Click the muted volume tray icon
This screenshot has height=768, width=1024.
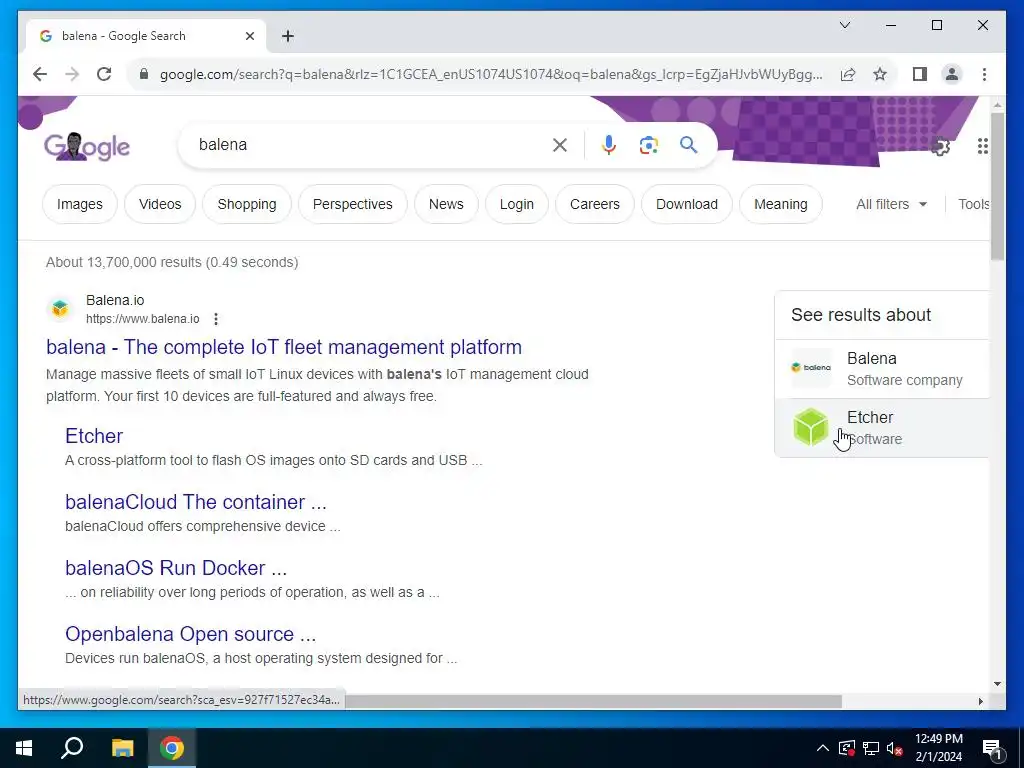[x=895, y=748]
